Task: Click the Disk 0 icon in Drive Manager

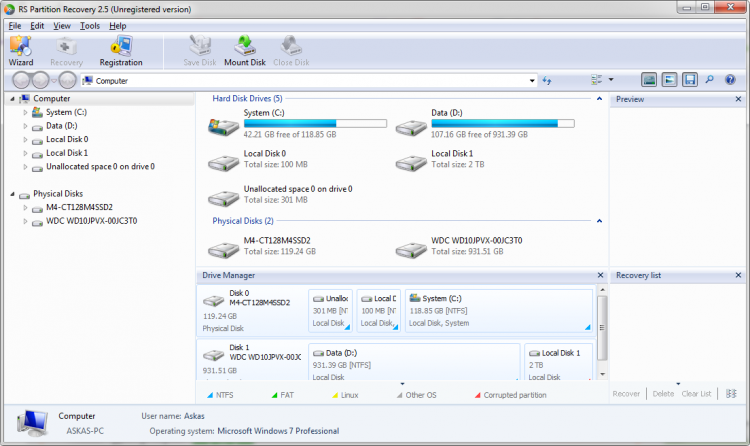Action: 213,301
